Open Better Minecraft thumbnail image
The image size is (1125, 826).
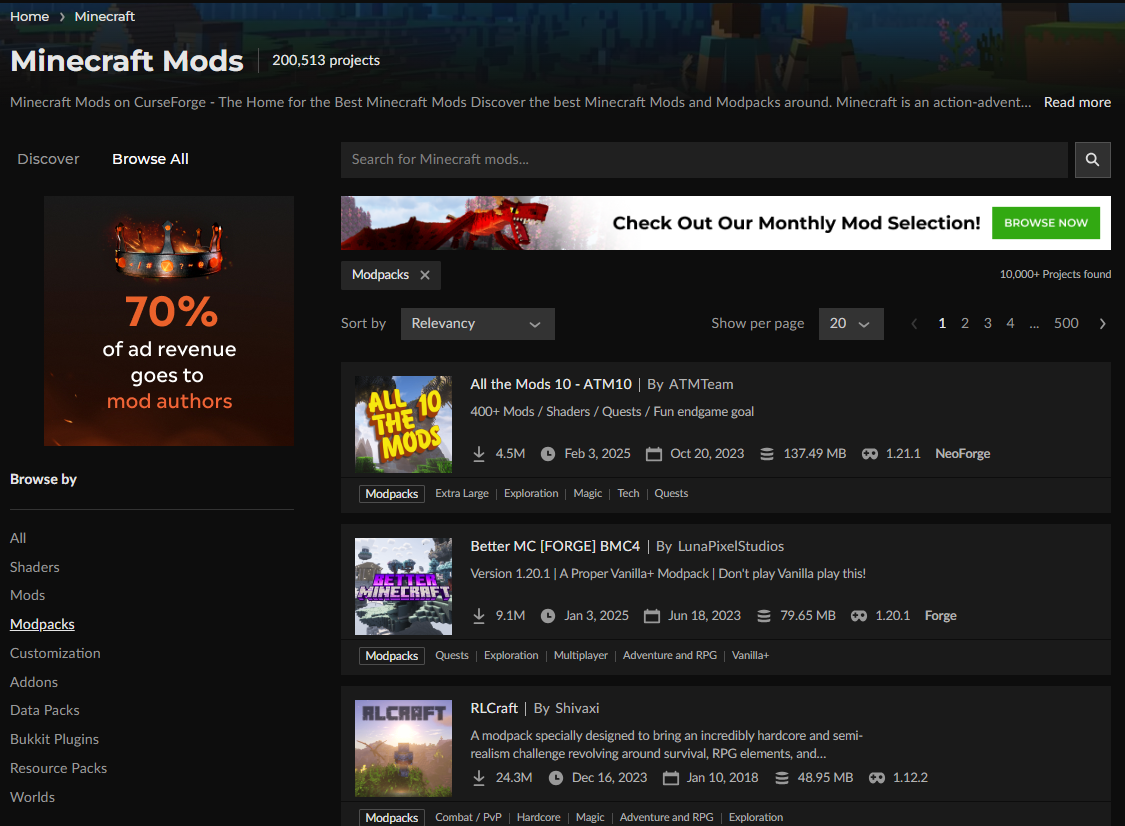pyautogui.click(x=403, y=586)
